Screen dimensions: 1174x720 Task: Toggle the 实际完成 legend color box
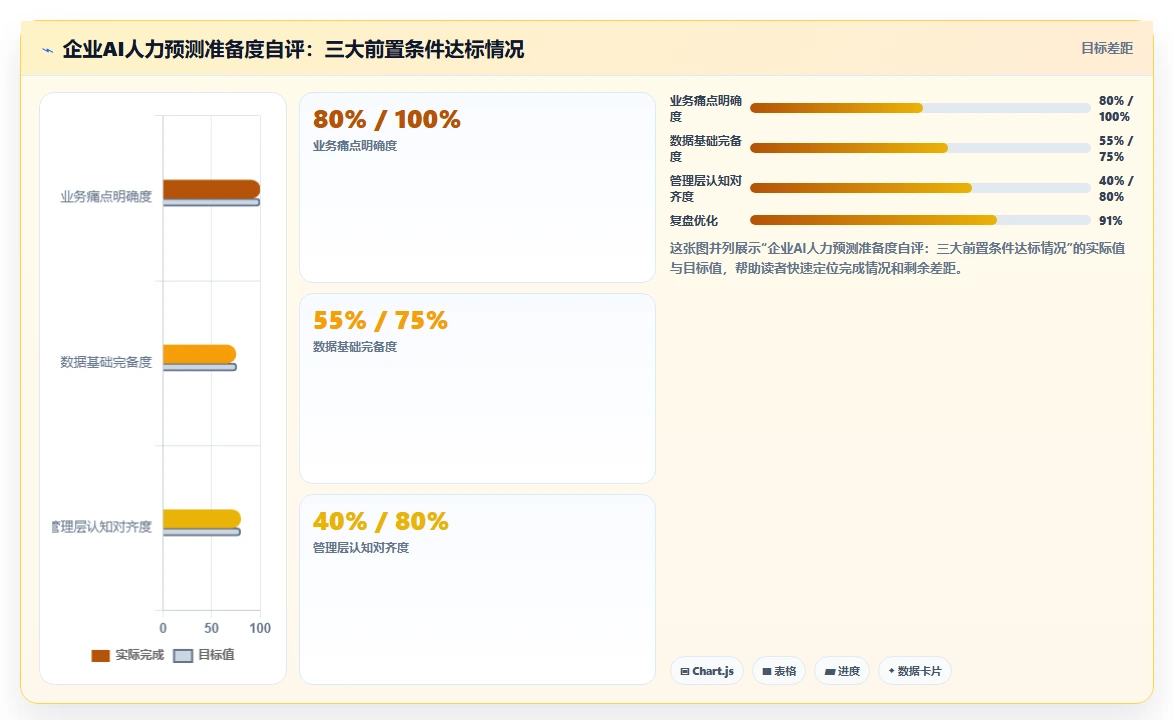point(100,656)
